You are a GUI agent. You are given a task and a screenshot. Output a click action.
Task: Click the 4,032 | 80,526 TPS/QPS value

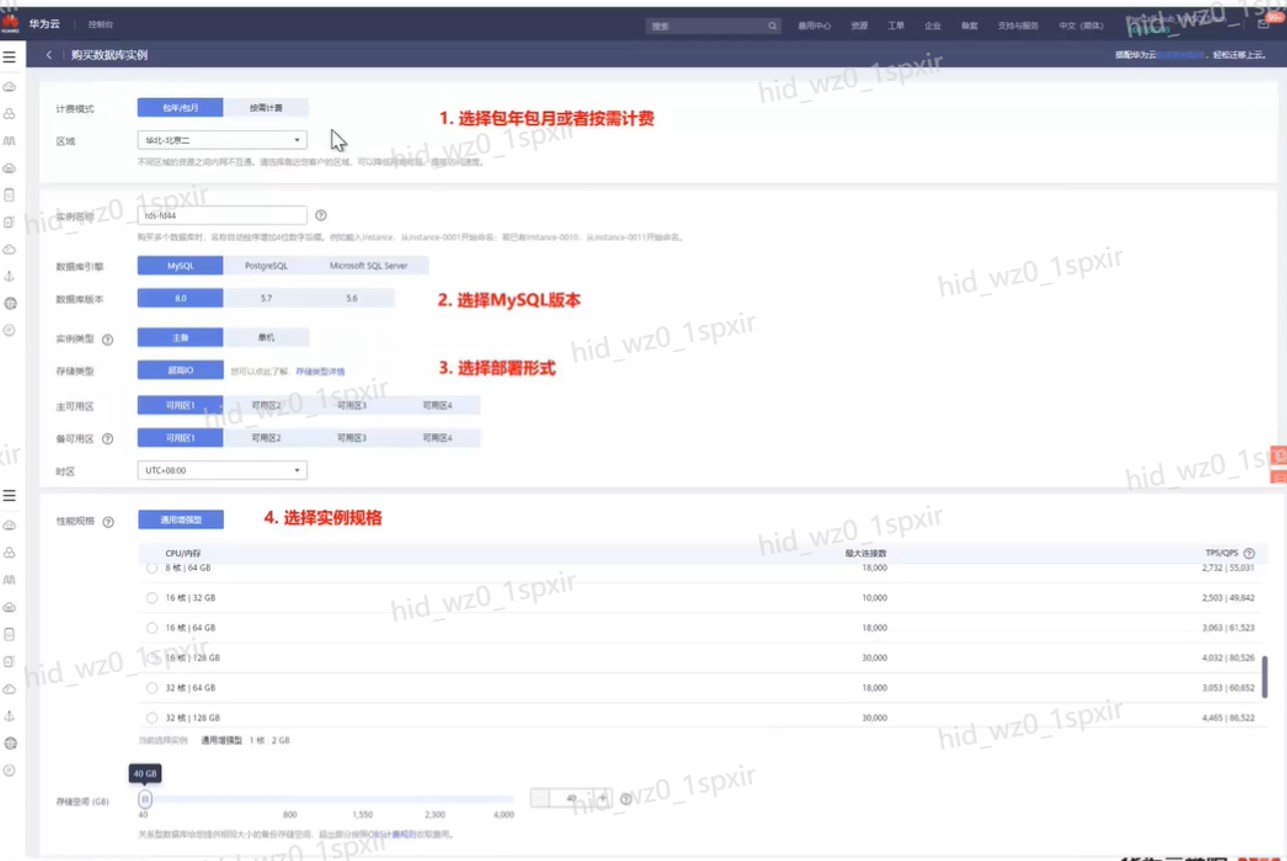(x=1228, y=658)
